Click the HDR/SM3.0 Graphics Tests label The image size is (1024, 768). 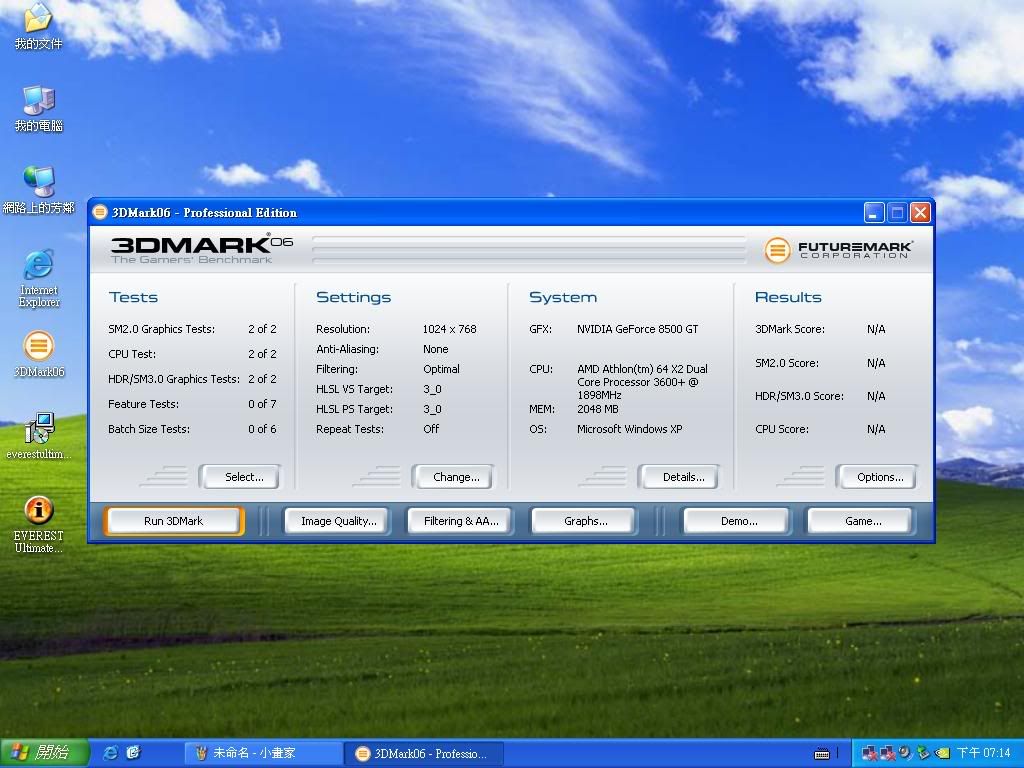click(x=174, y=379)
